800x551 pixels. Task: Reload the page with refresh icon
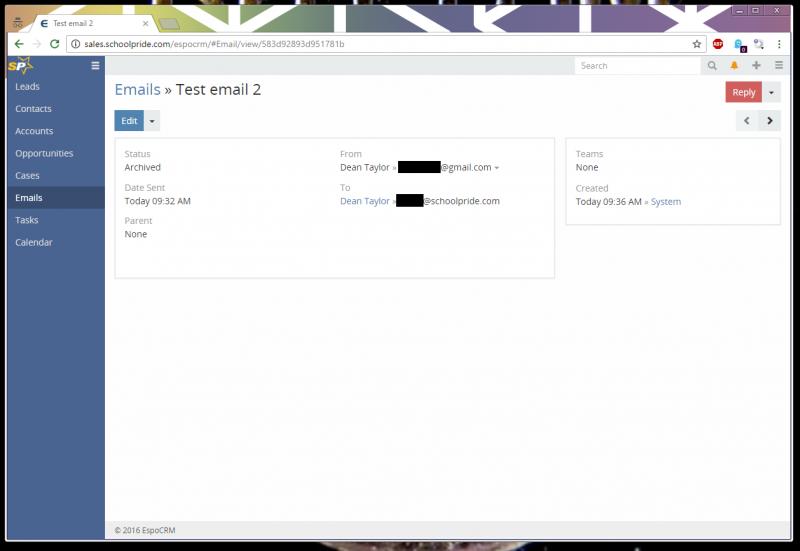point(54,44)
